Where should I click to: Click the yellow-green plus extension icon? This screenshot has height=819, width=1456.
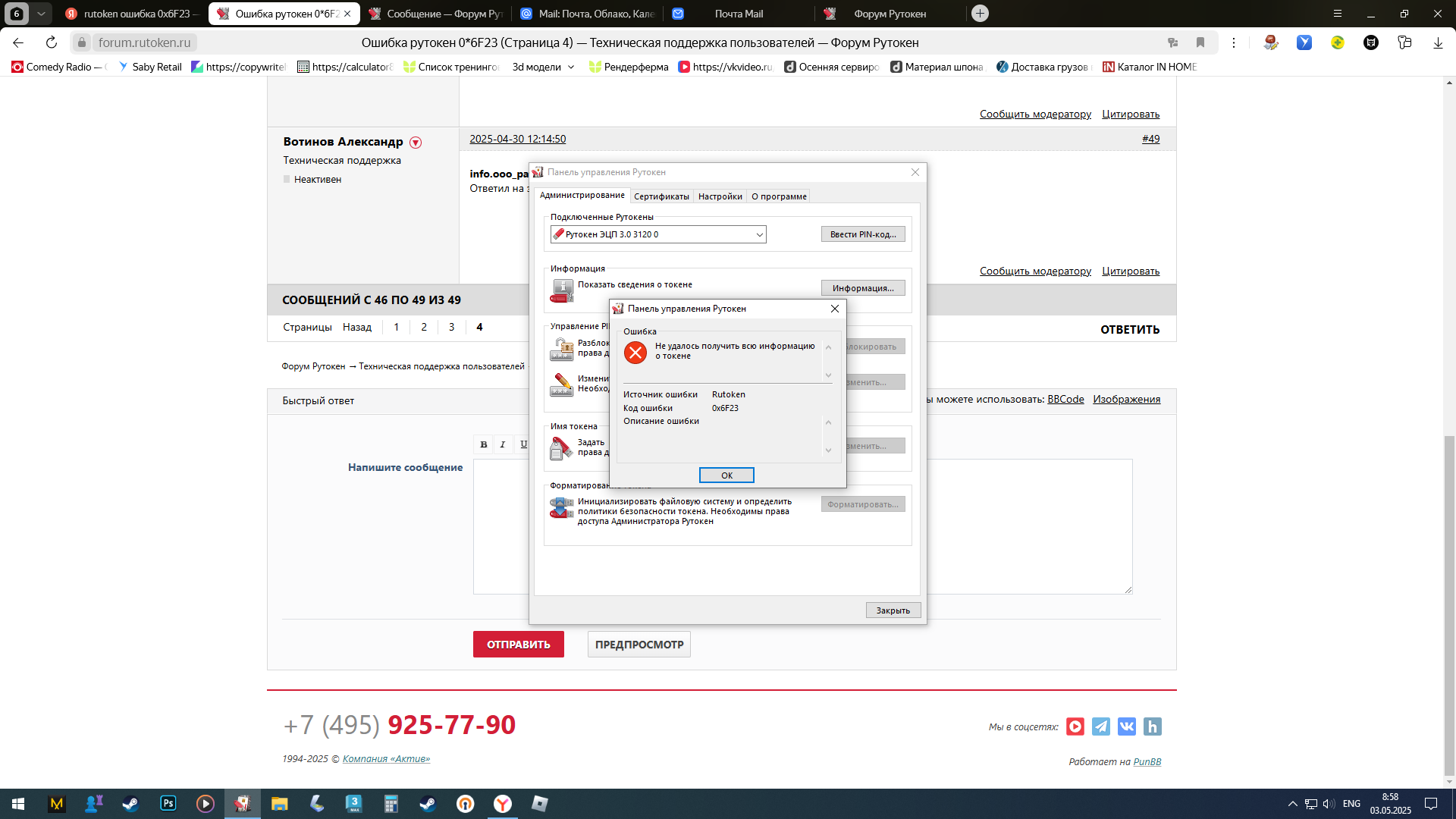pyautogui.click(x=1338, y=42)
